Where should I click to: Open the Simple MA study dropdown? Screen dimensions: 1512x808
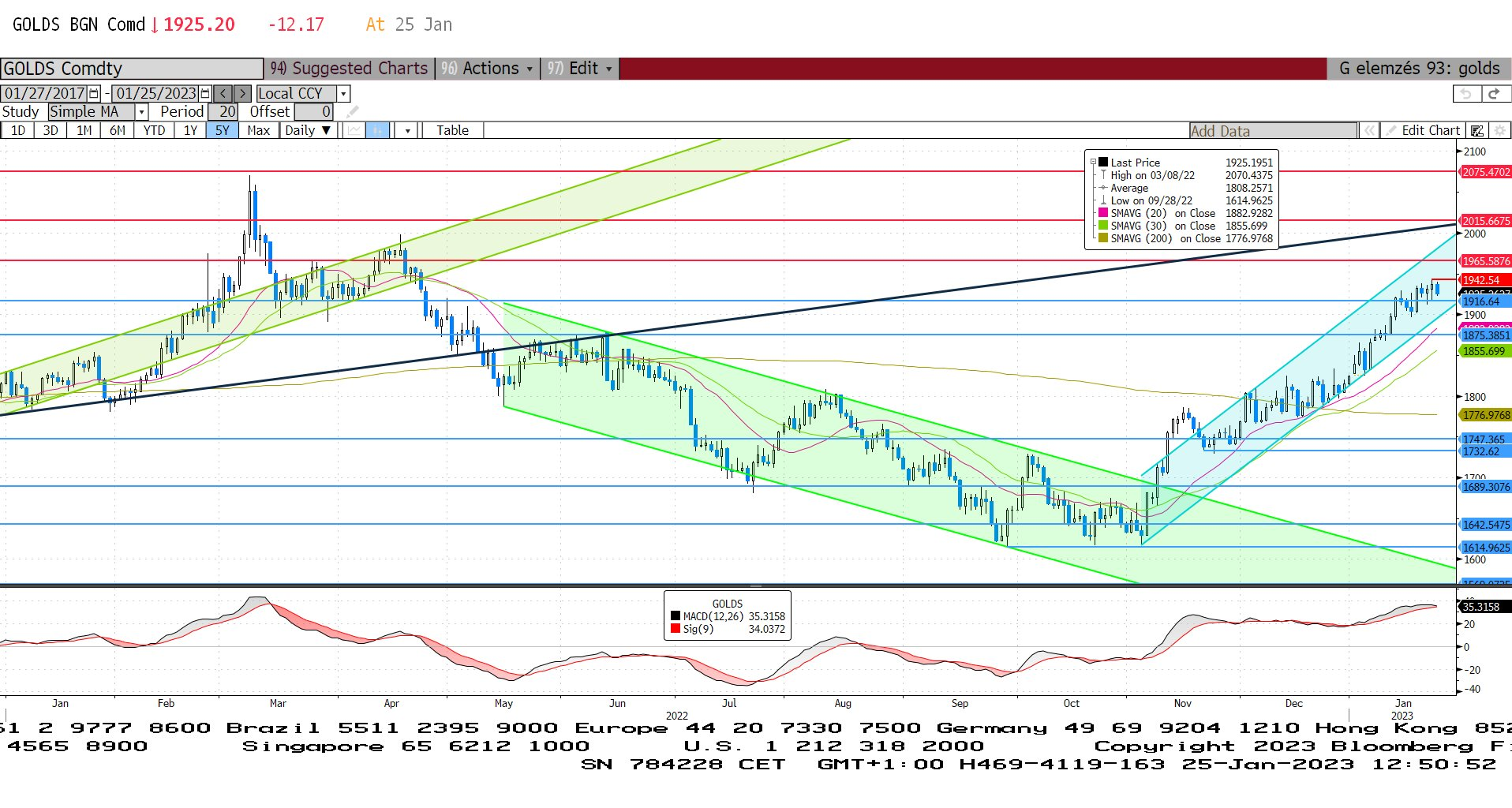(x=141, y=112)
